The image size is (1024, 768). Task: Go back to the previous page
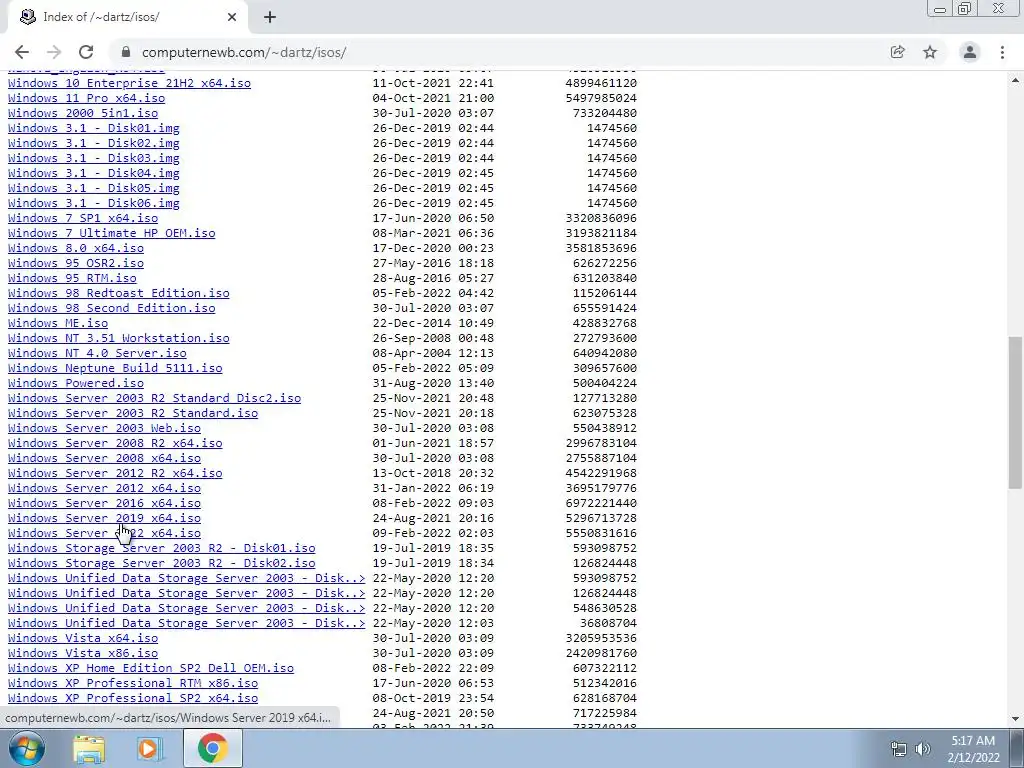(x=22, y=52)
